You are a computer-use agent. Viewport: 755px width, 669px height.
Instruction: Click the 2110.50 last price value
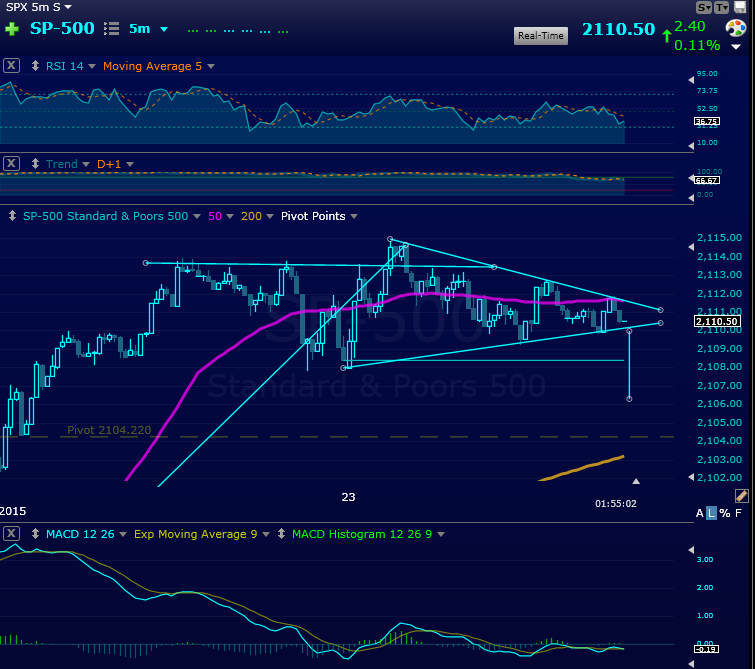click(619, 29)
